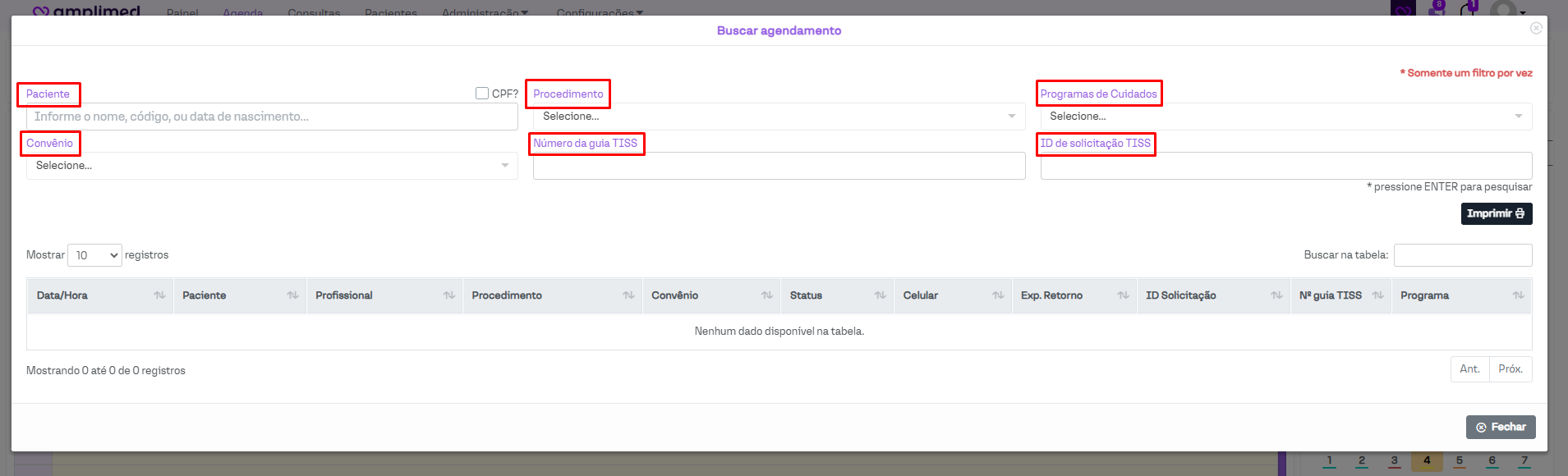Open the Procedimento dropdown
This screenshot has width=1568, height=476.
tap(778, 117)
